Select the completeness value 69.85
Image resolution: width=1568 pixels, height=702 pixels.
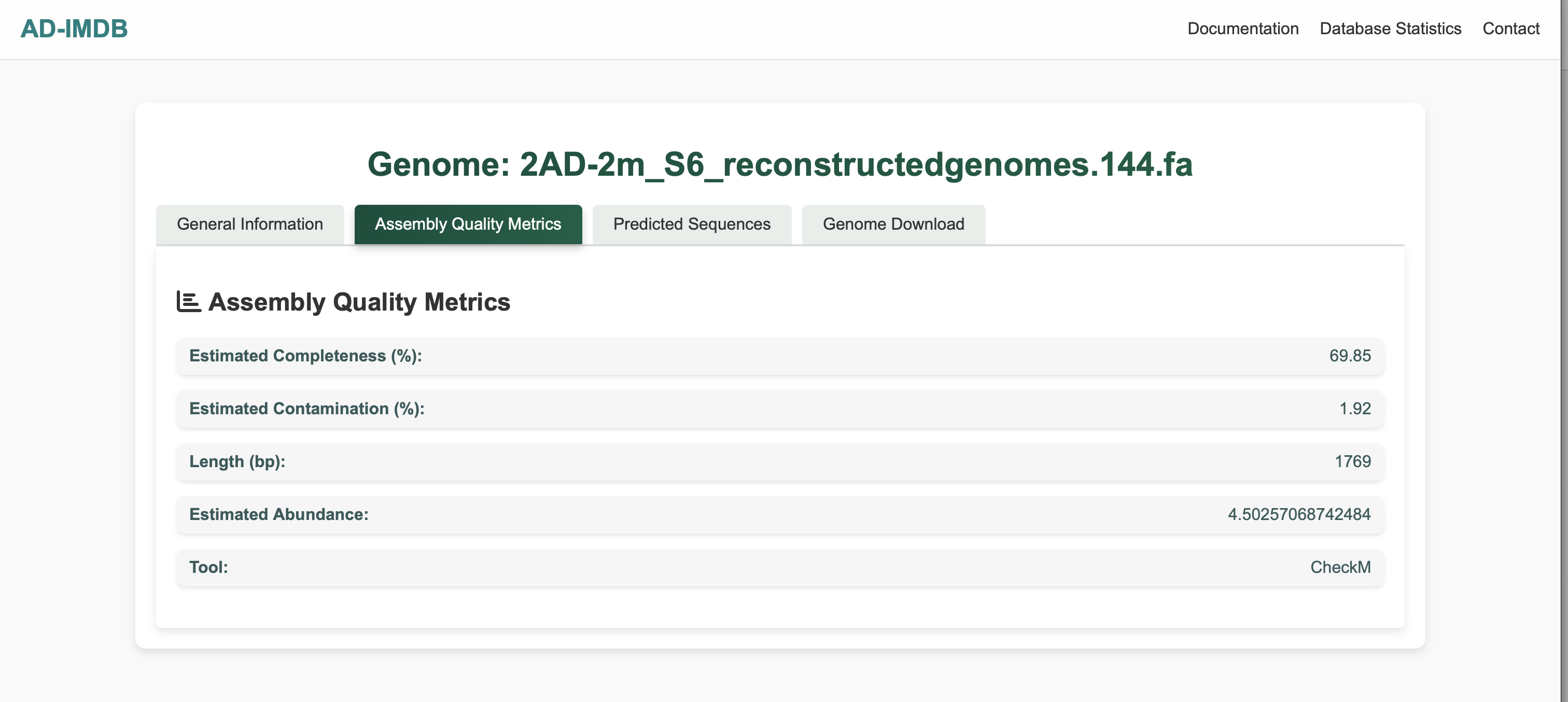[x=1349, y=356]
